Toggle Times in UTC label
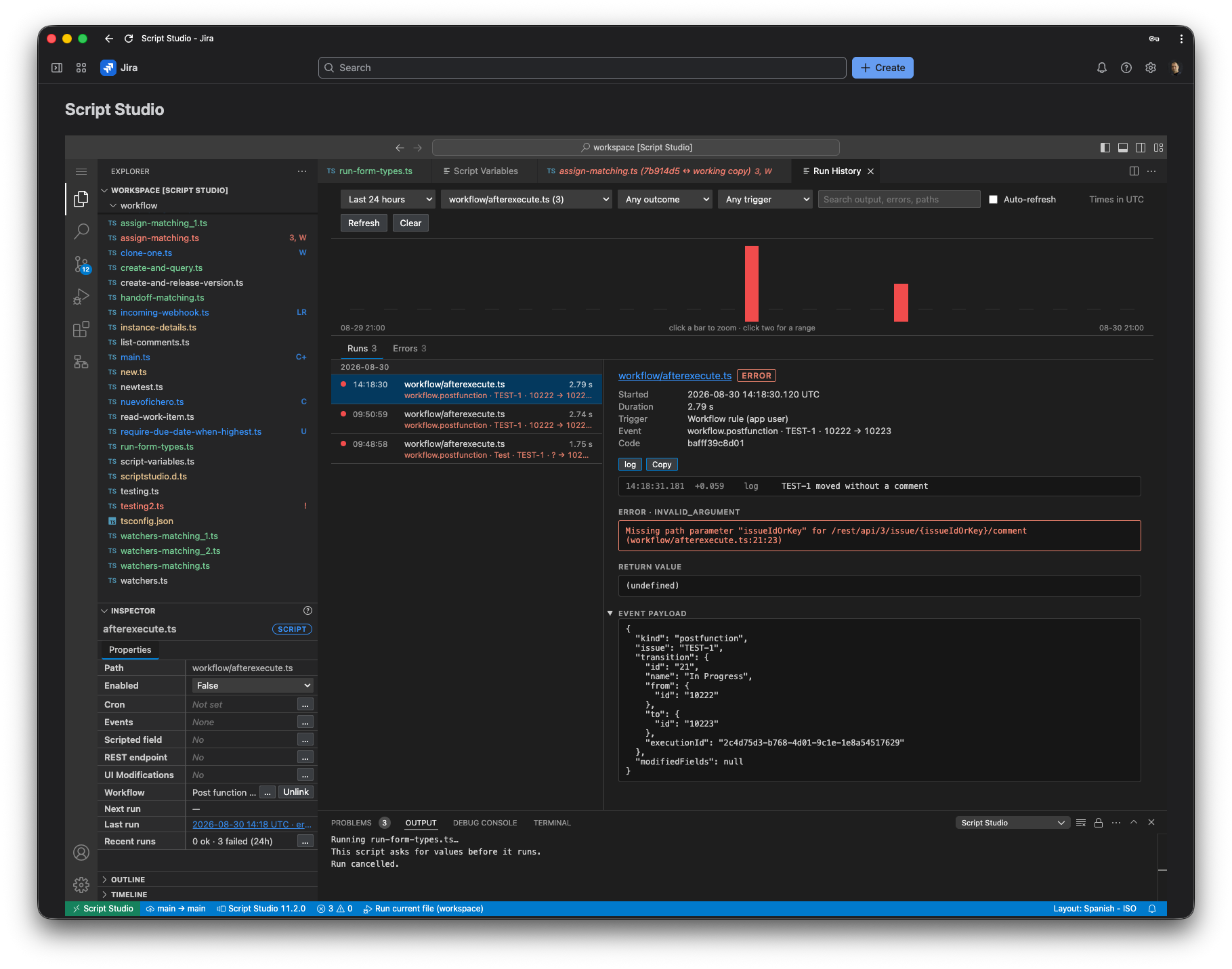The image size is (1232, 969). 1116,200
